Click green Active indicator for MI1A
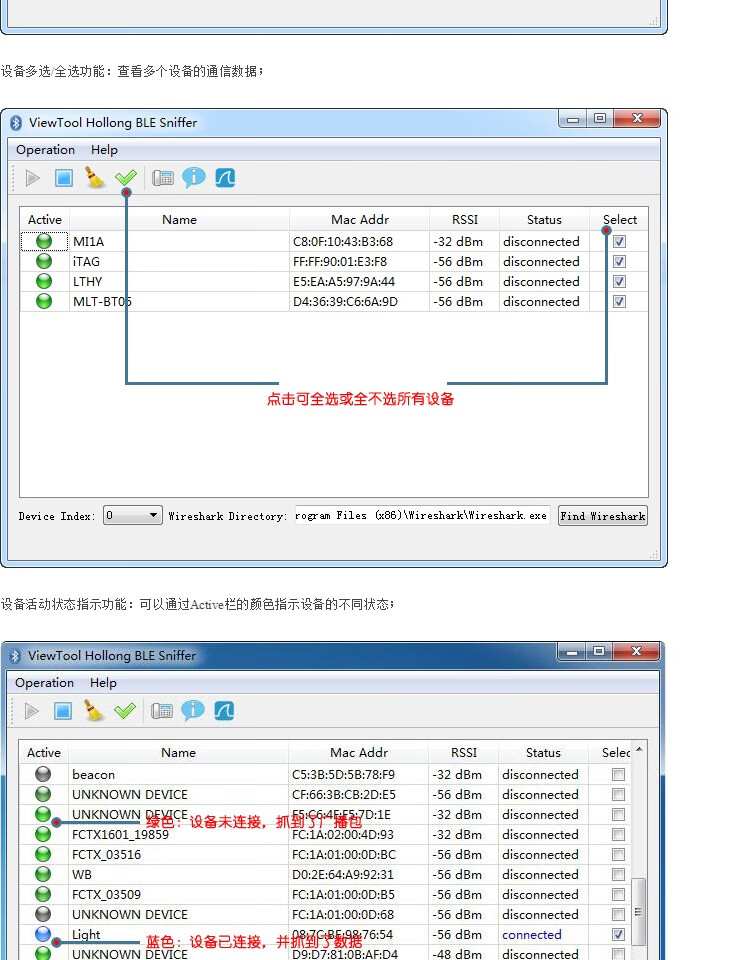The image size is (750, 960). coord(44,241)
